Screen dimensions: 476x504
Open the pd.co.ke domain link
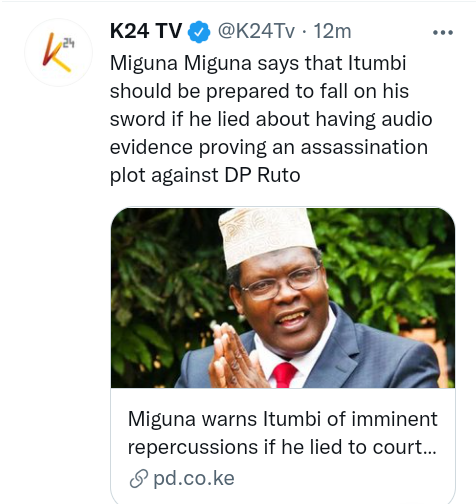click(194, 479)
